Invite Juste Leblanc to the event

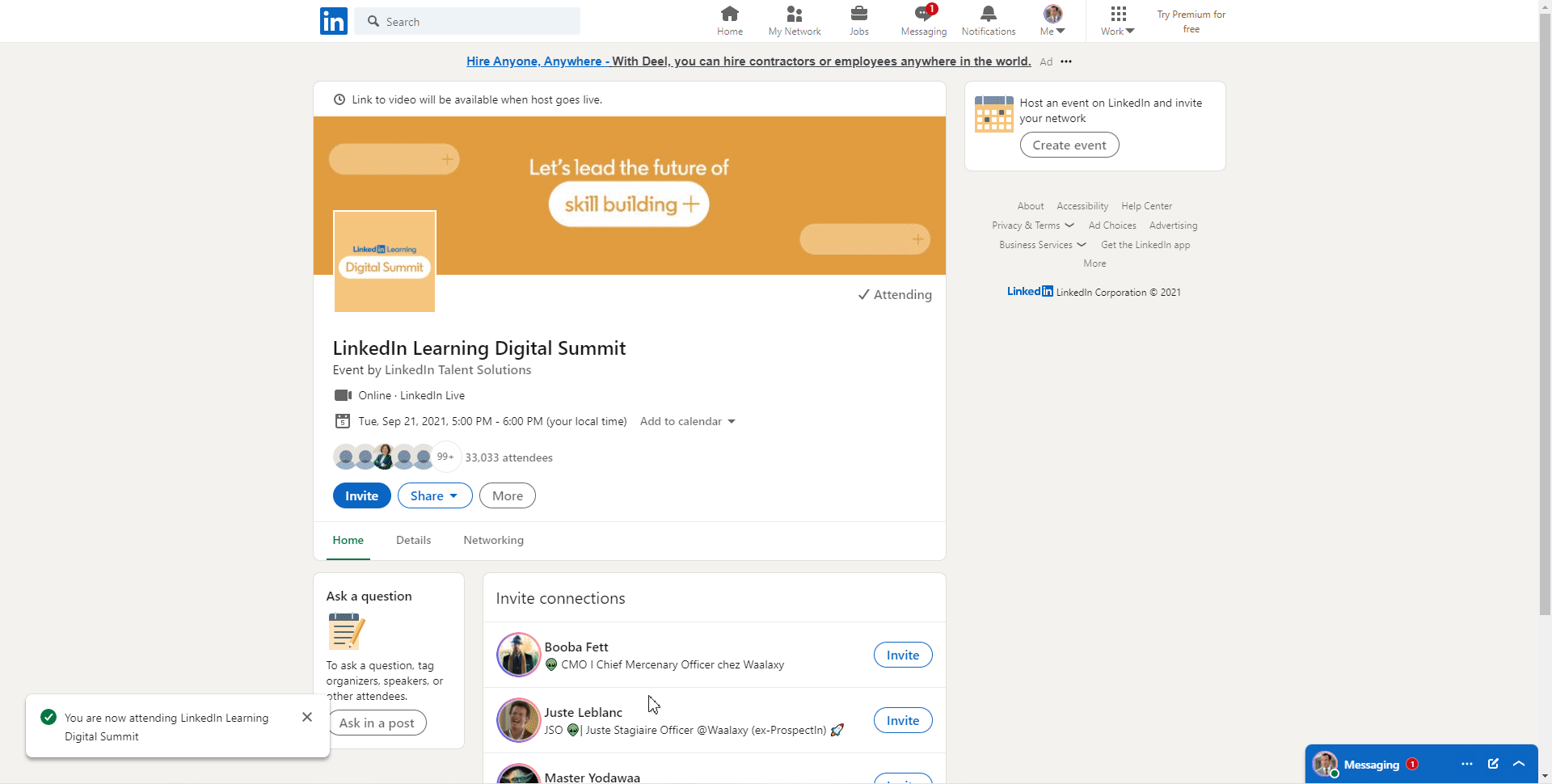coord(903,721)
